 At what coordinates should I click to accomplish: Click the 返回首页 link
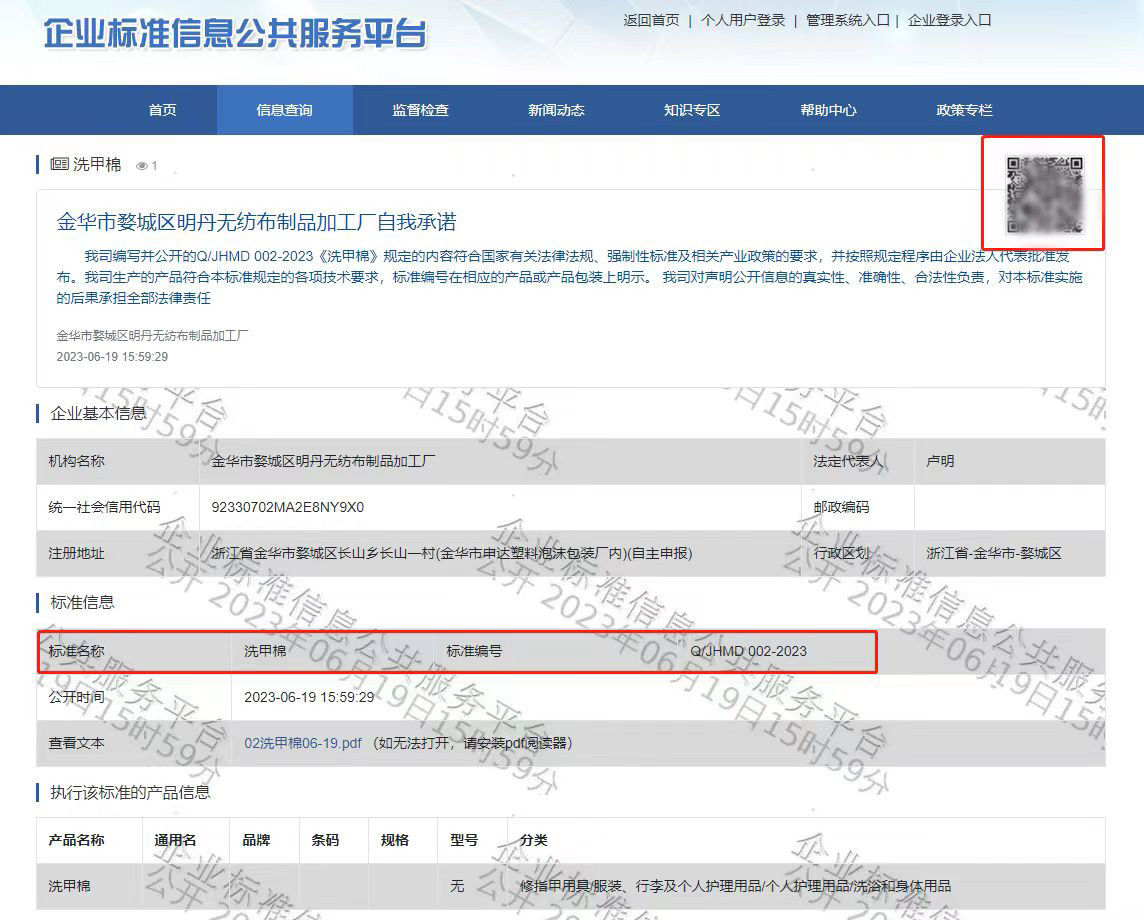coord(652,20)
